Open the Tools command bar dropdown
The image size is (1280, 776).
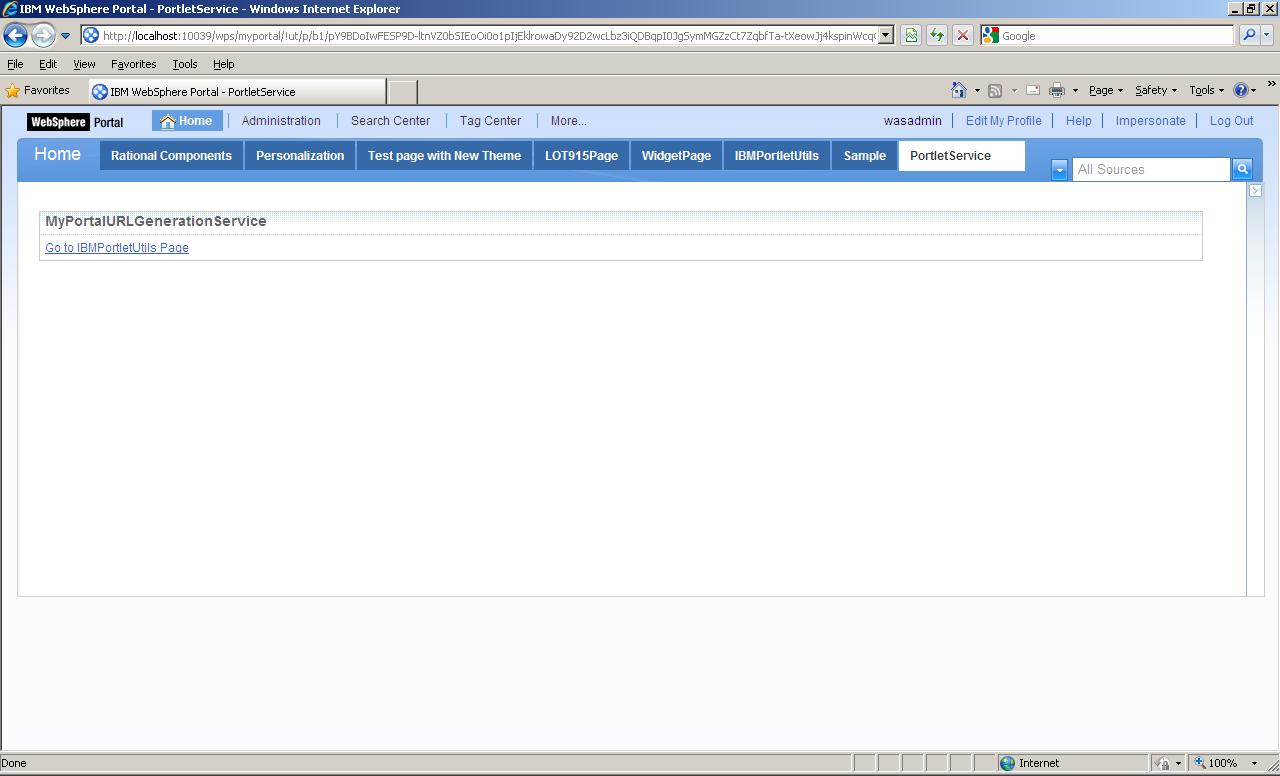click(1206, 90)
